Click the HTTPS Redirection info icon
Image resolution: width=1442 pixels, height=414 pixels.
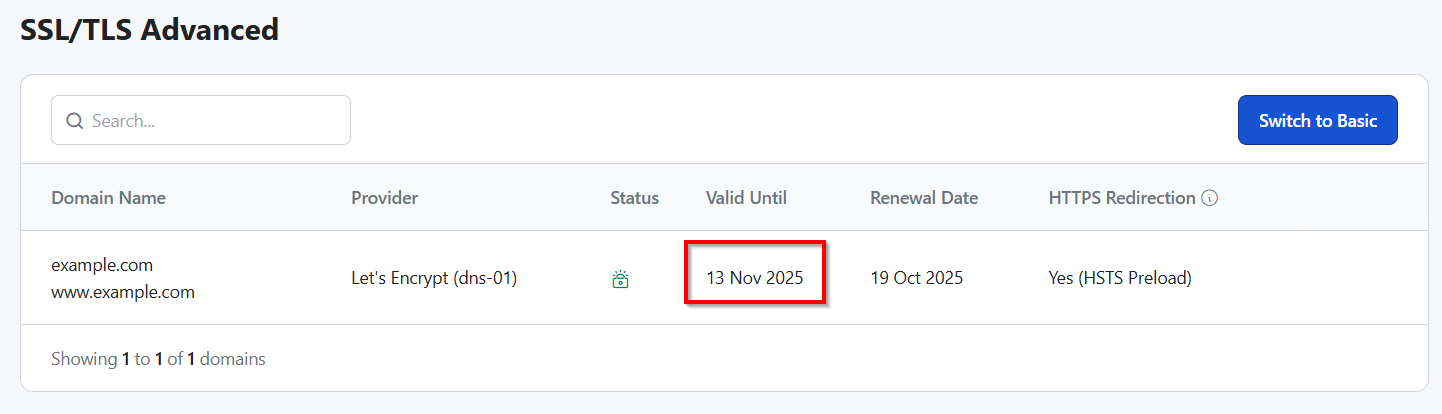pyautogui.click(x=1210, y=198)
